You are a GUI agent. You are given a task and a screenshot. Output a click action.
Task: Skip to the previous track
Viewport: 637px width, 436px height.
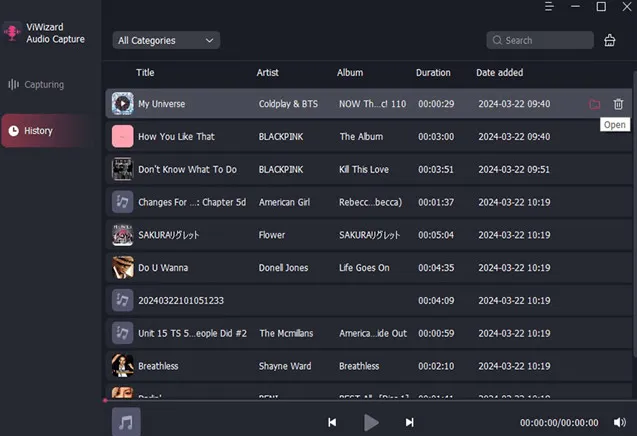(x=332, y=423)
